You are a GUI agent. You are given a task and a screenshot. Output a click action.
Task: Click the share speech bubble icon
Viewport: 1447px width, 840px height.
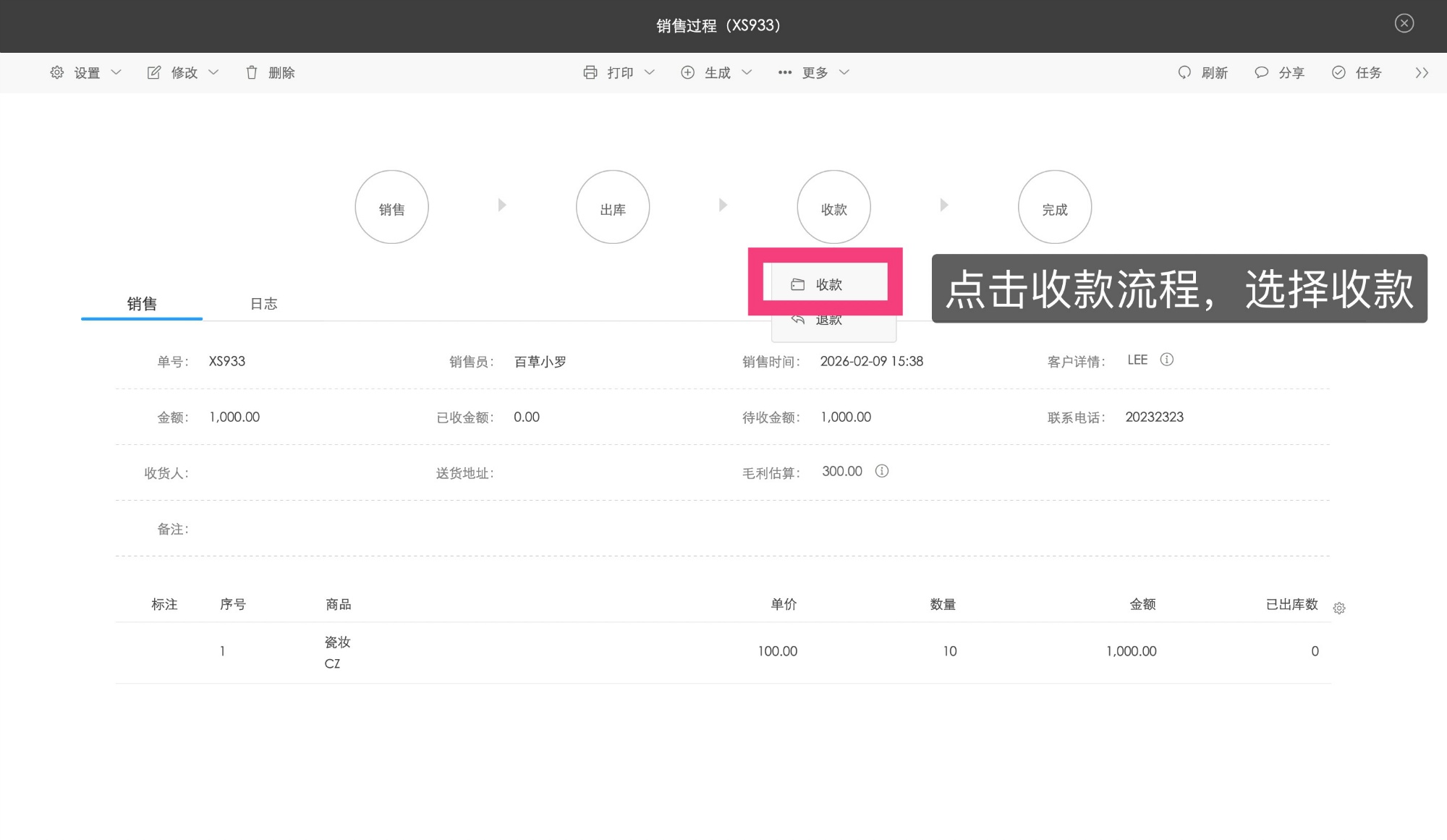[1261, 72]
